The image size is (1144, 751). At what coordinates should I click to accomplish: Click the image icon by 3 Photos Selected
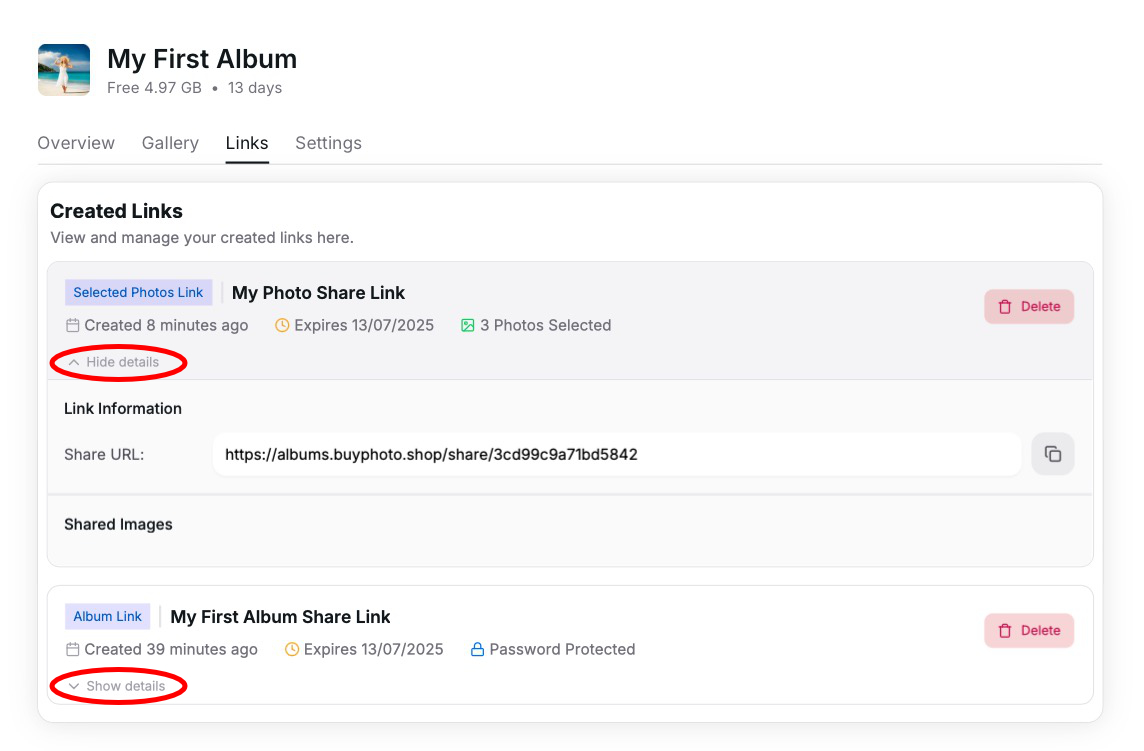pos(467,325)
